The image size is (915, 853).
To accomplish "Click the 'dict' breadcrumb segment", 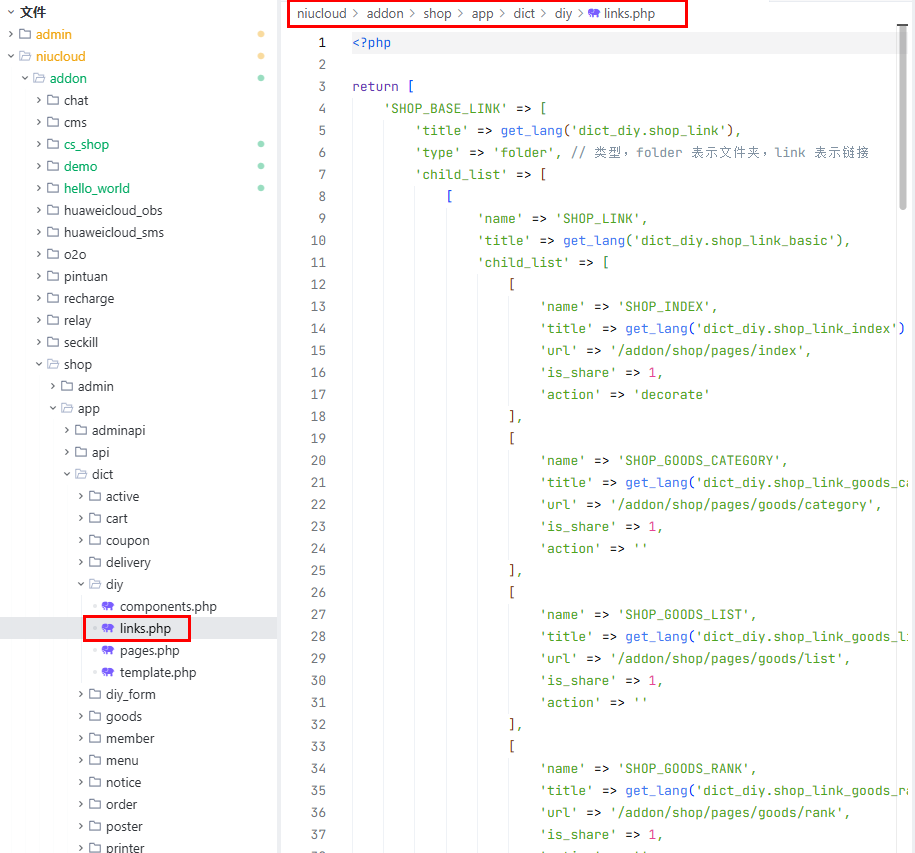I will (x=524, y=14).
